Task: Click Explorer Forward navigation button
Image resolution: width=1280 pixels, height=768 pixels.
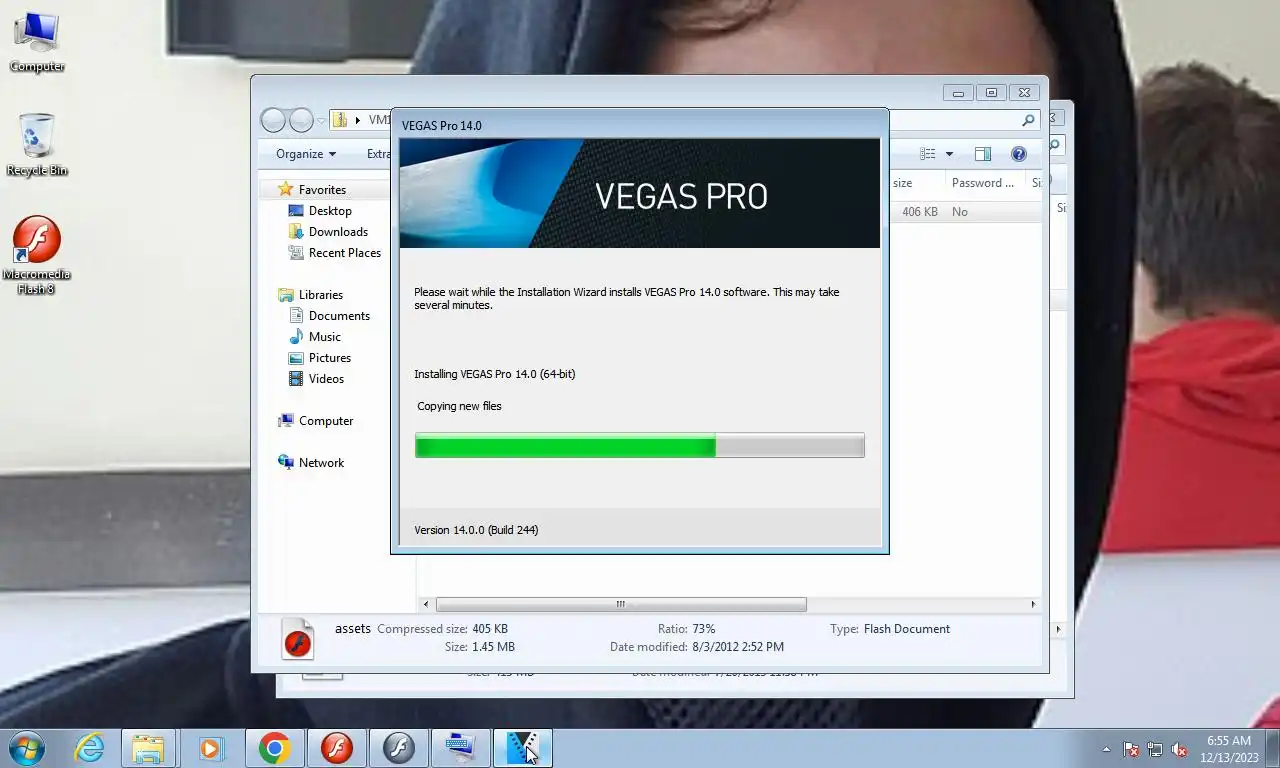Action: pyautogui.click(x=301, y=120)
